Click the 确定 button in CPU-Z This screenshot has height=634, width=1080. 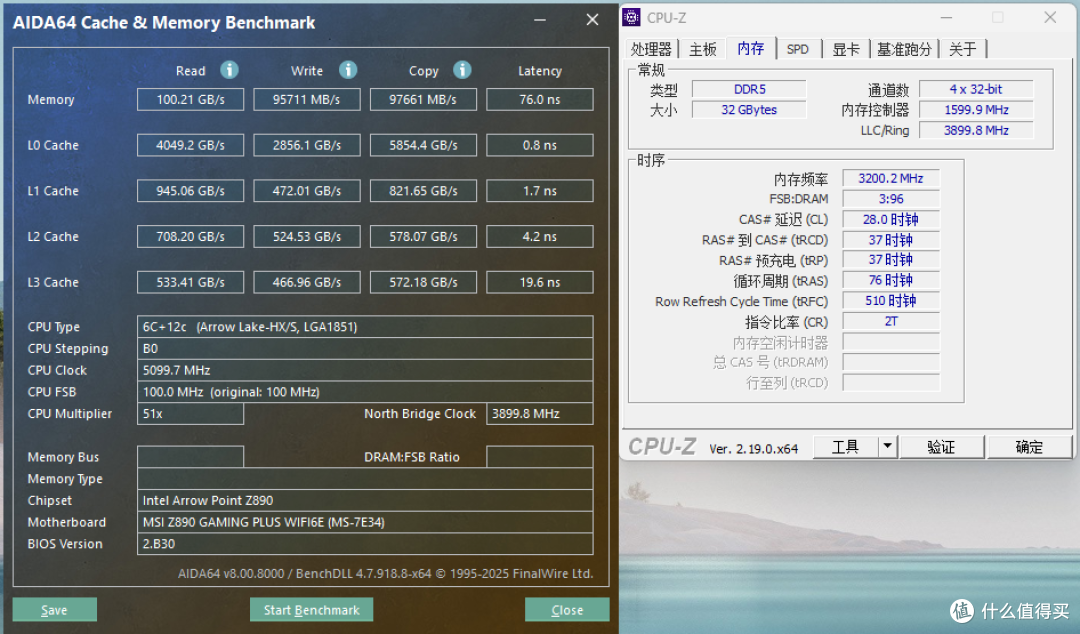[x=1030, y=447]
